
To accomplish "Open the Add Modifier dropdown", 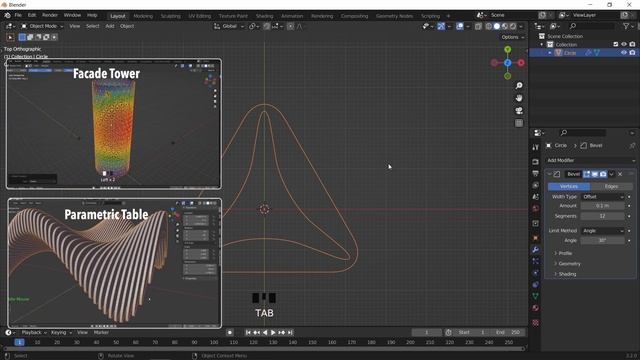I will pos(591,160).
